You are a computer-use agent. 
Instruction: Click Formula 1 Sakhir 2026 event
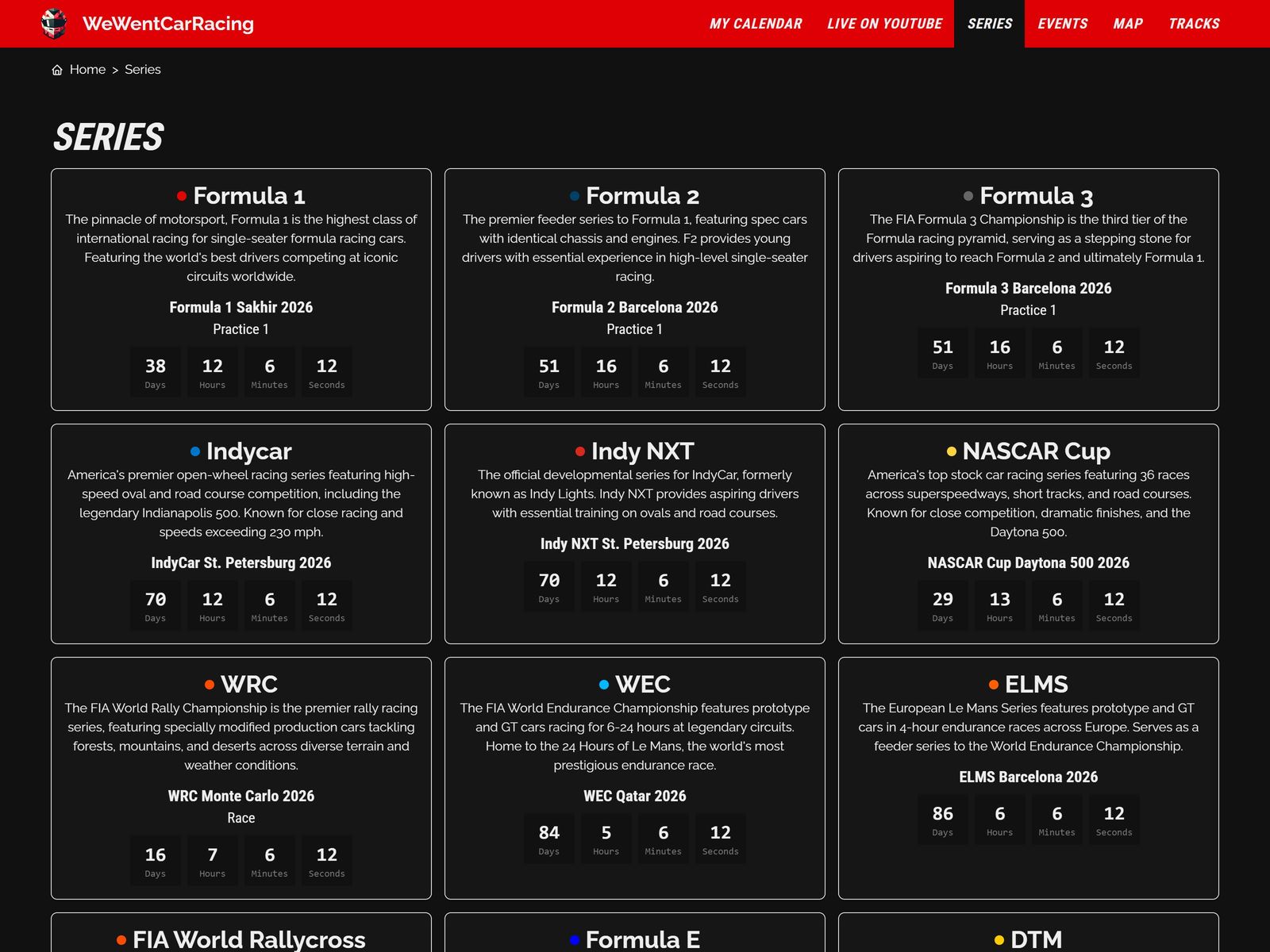241,308
